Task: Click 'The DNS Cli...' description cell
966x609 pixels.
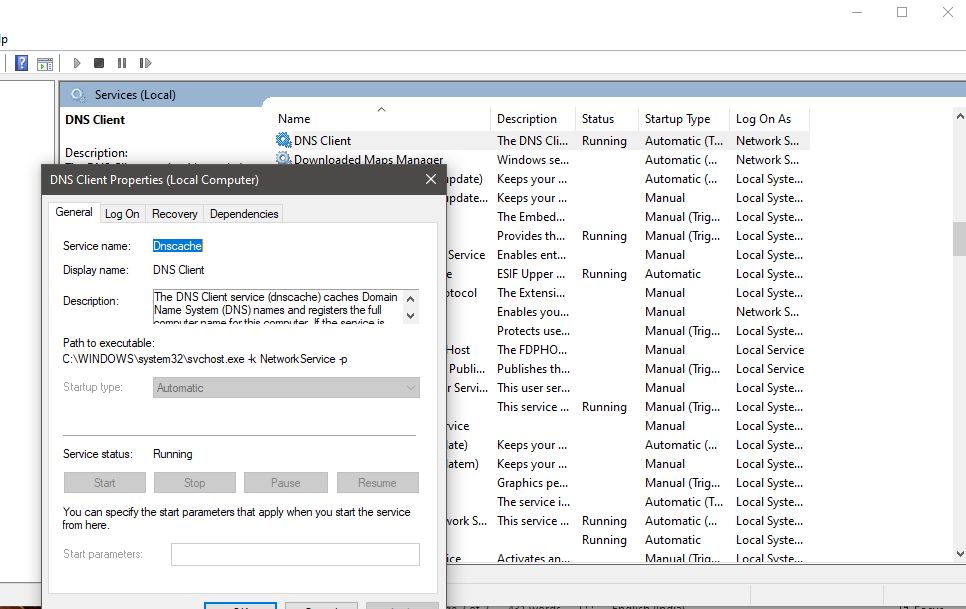Action: point(532,140)
